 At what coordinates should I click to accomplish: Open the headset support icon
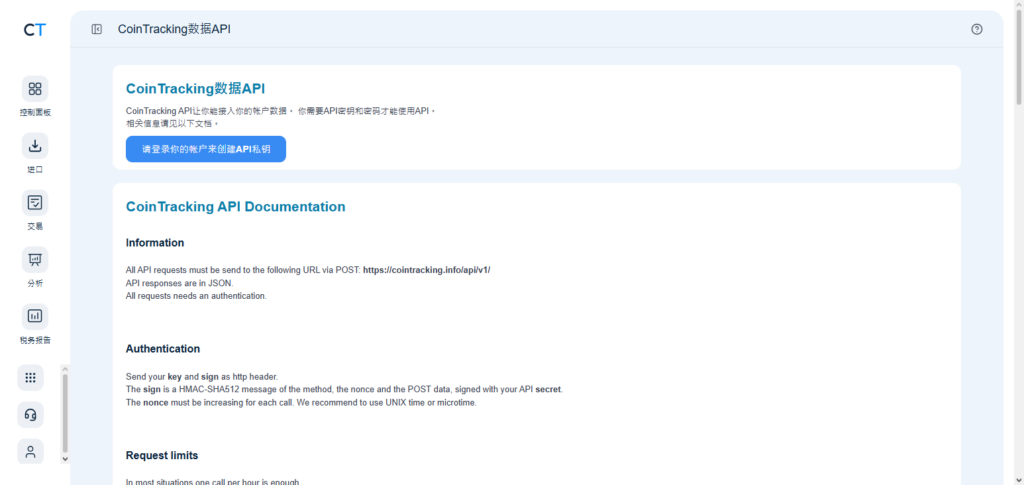click(x=30, y=415)
